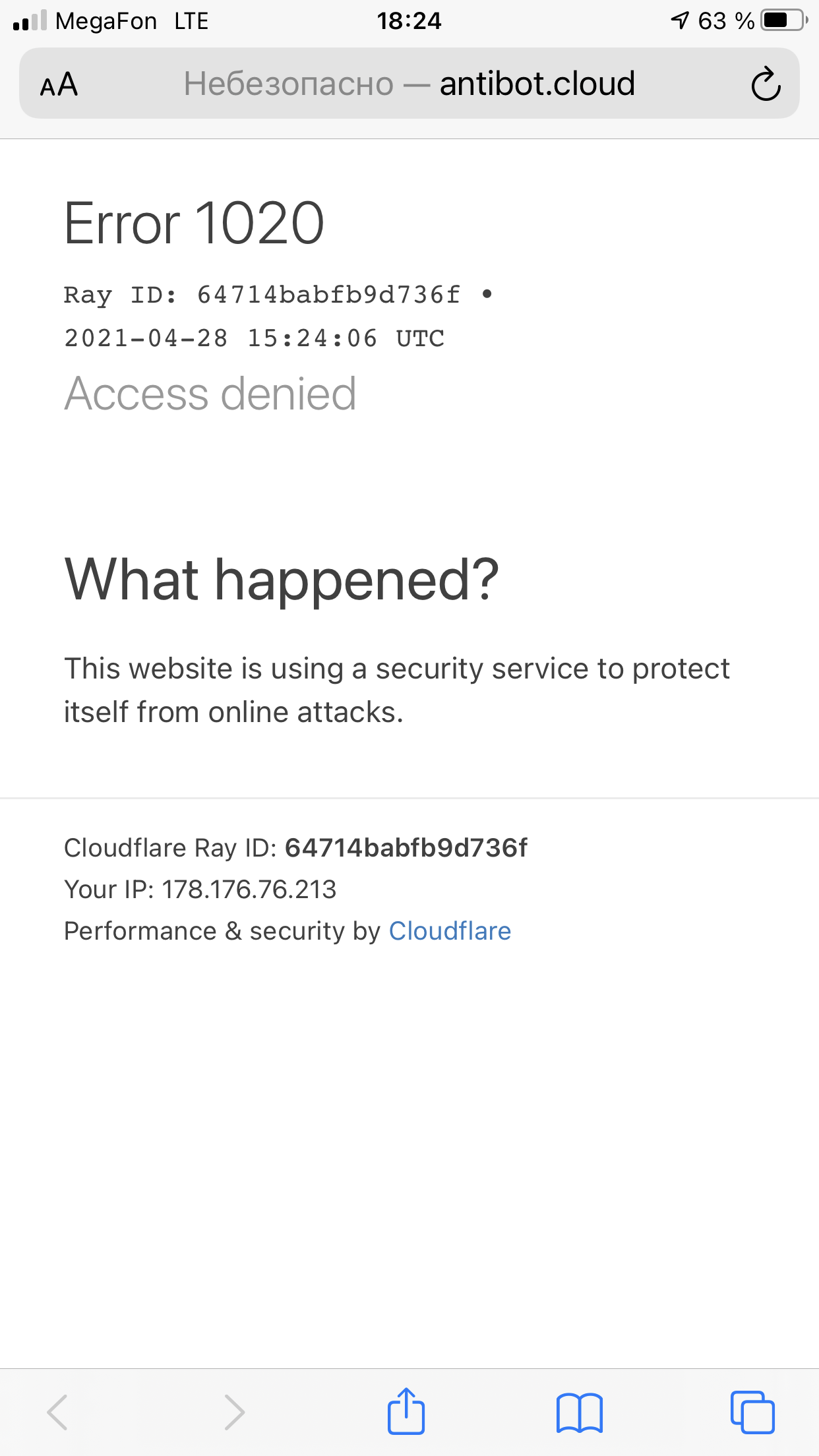
Task: Tap the 18:24 clock in status bar
Action: pyautogui.click(x=409, y=21)
